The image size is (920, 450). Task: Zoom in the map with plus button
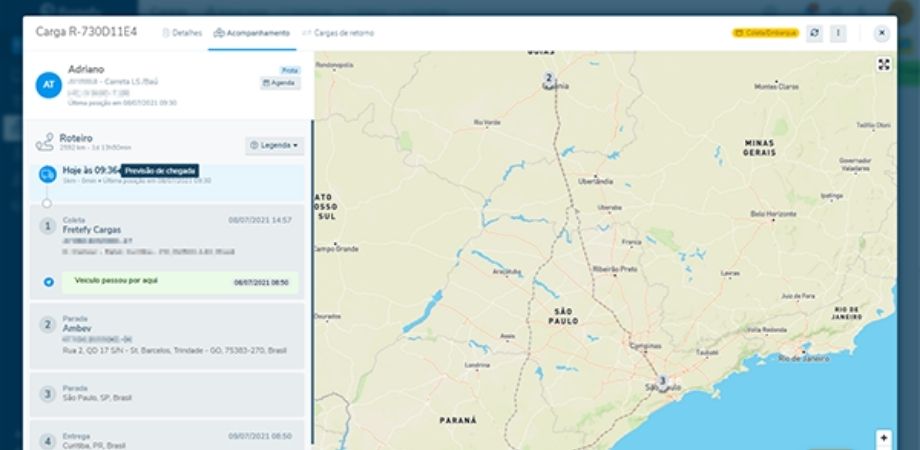coord(884,438)
